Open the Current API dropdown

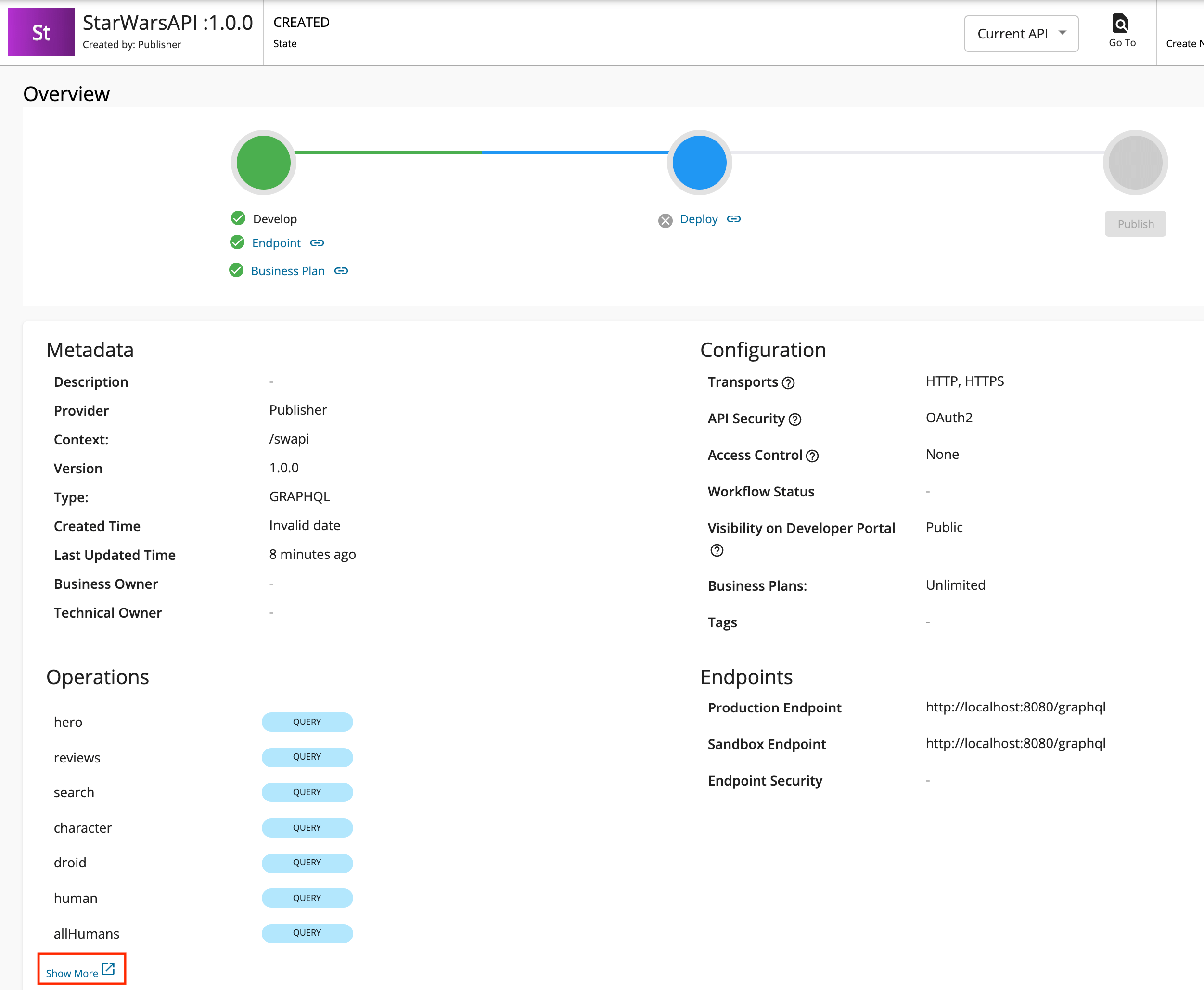(x=1021, y=33)
